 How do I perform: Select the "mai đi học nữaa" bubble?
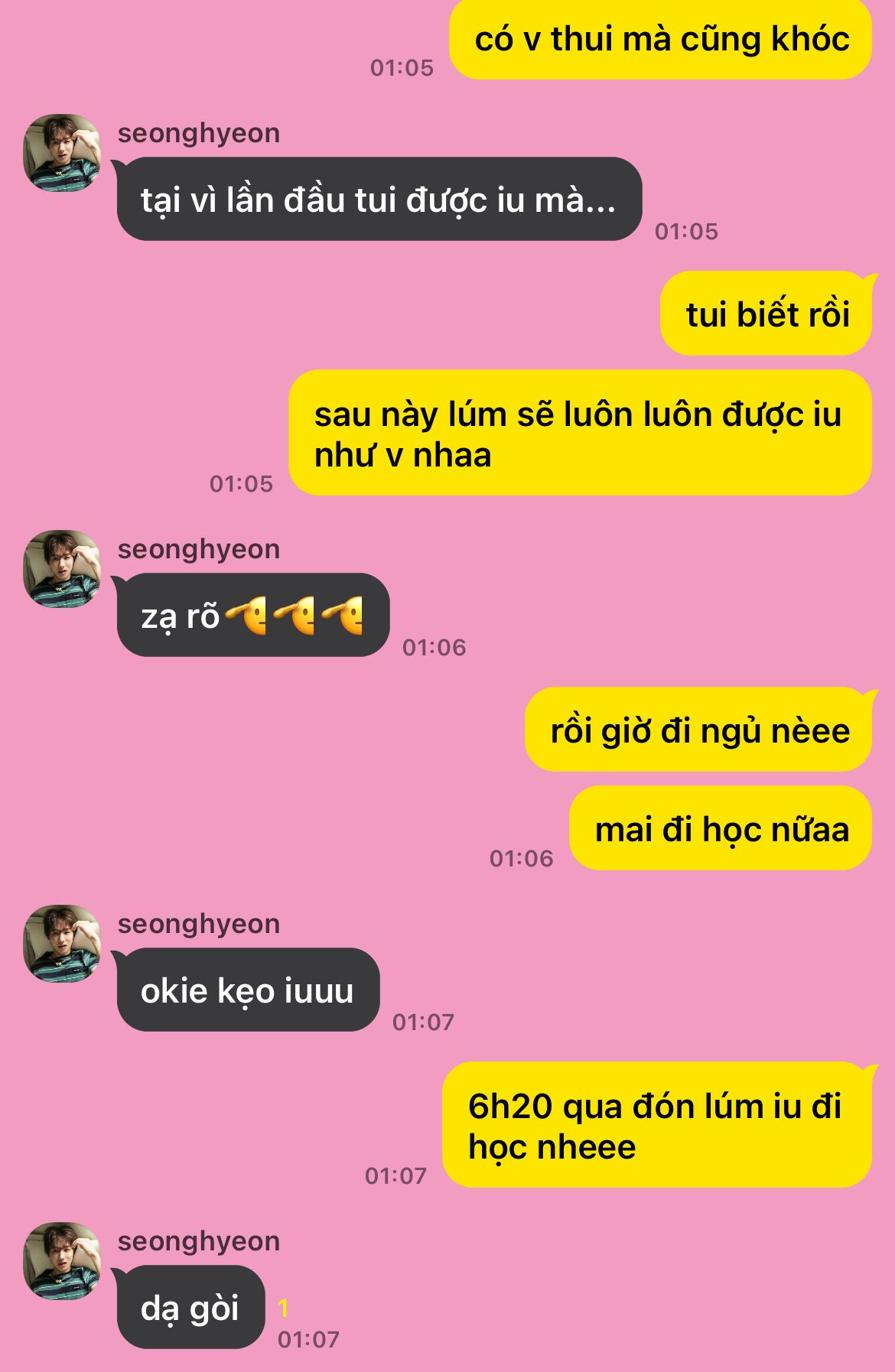point(721,828)
